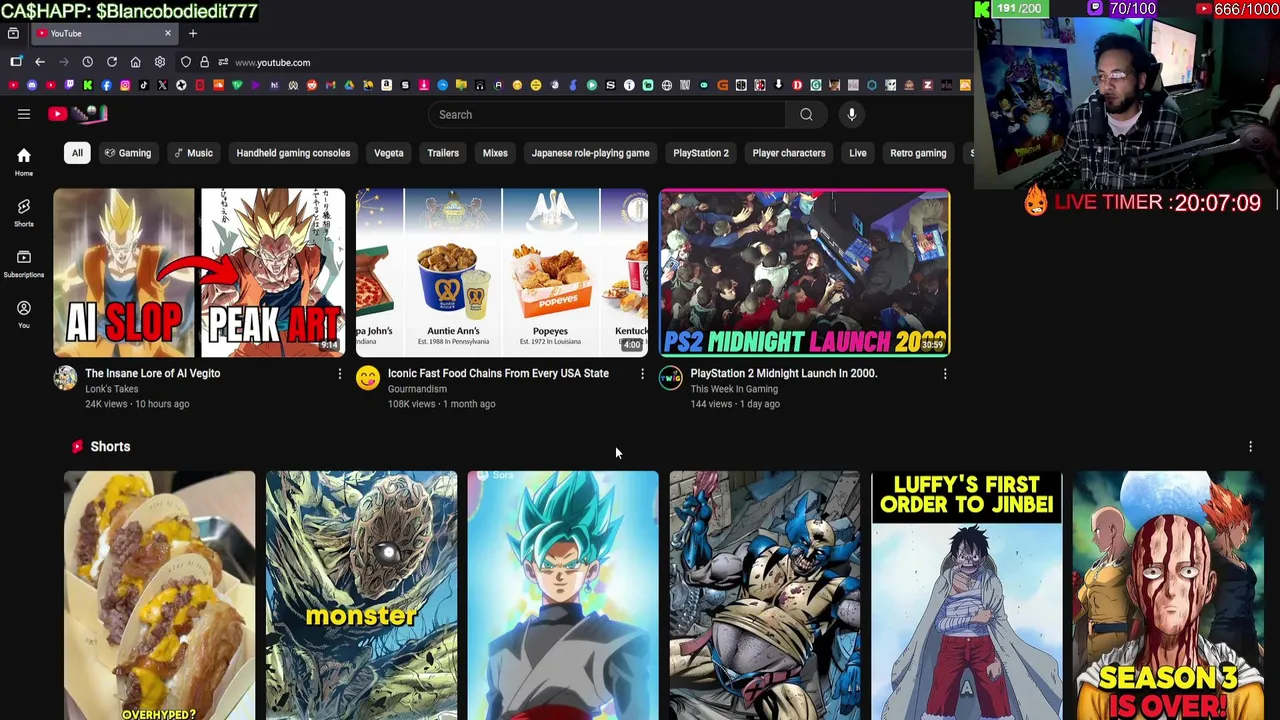Open the Google Drive bookmark icon
This screenshot has height=720, width=1280.
pyautogui.click(x=349, y=85)
